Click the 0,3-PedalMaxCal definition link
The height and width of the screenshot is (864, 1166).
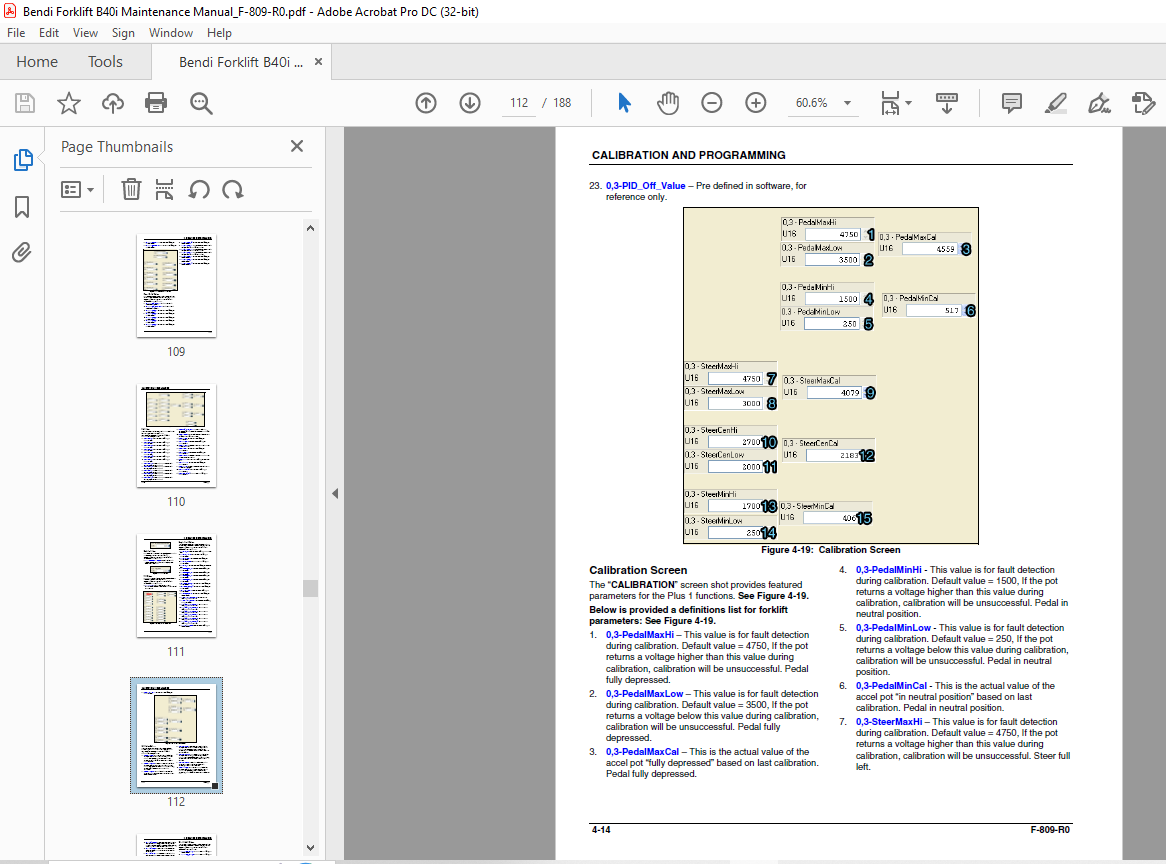(642, 752)
